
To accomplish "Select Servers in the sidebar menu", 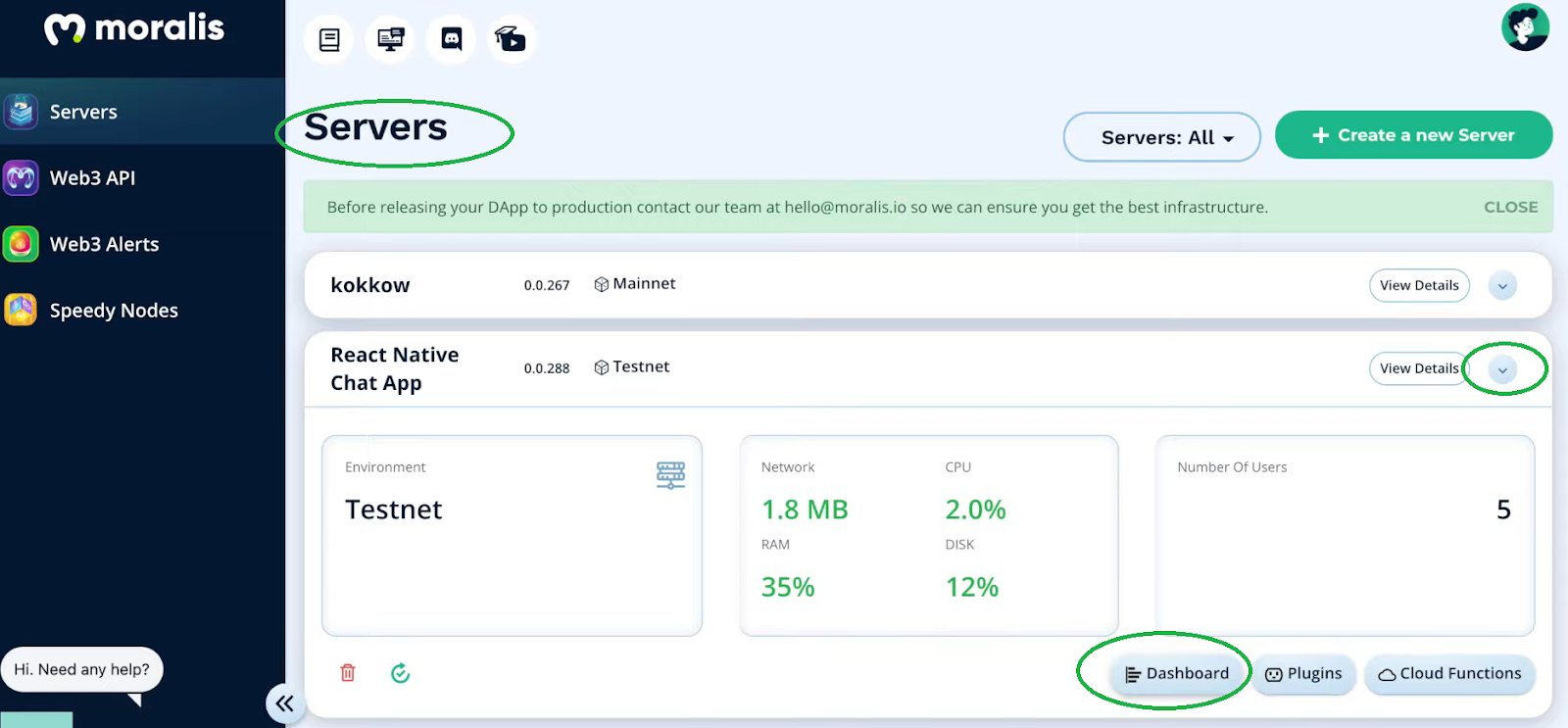I will click(x=142, y=112).
